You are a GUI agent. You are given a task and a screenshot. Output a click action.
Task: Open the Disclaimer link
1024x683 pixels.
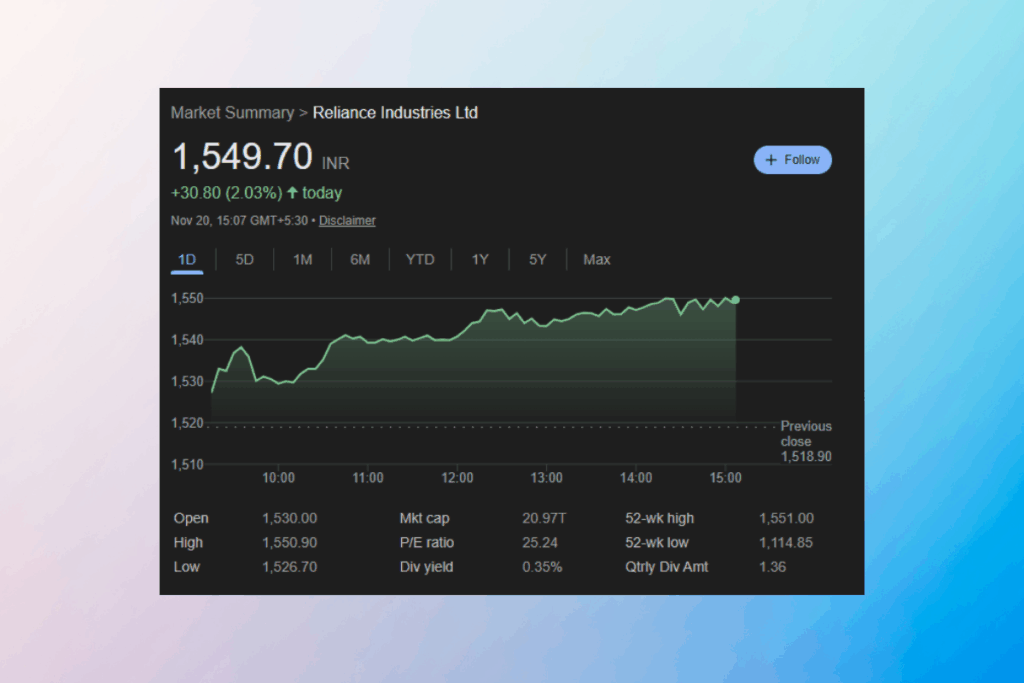click(347, 220)
